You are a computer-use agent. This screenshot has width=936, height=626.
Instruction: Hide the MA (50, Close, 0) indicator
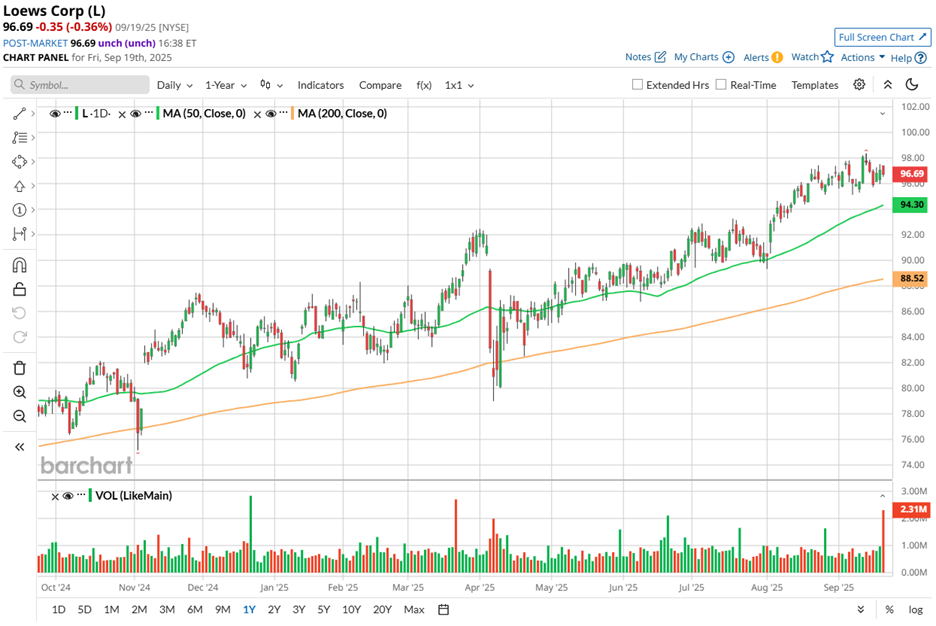(x=138, y=114)
